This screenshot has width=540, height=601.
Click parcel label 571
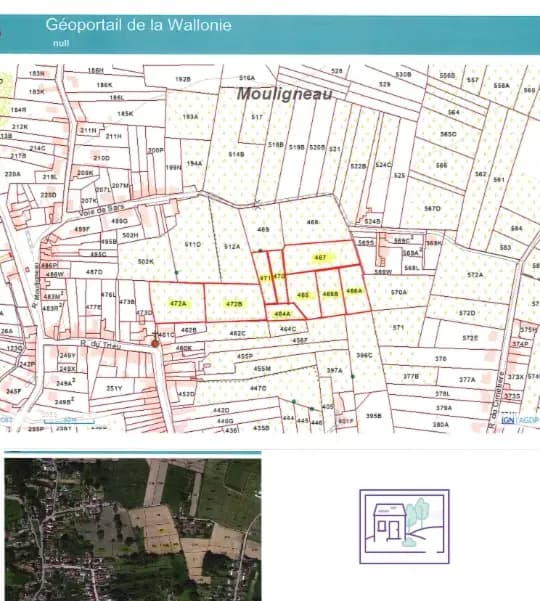[x=398, y=327]
